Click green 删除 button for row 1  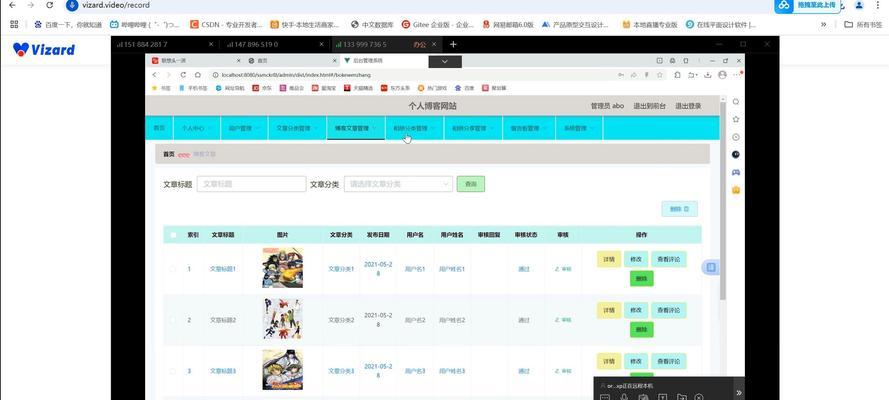641,279
